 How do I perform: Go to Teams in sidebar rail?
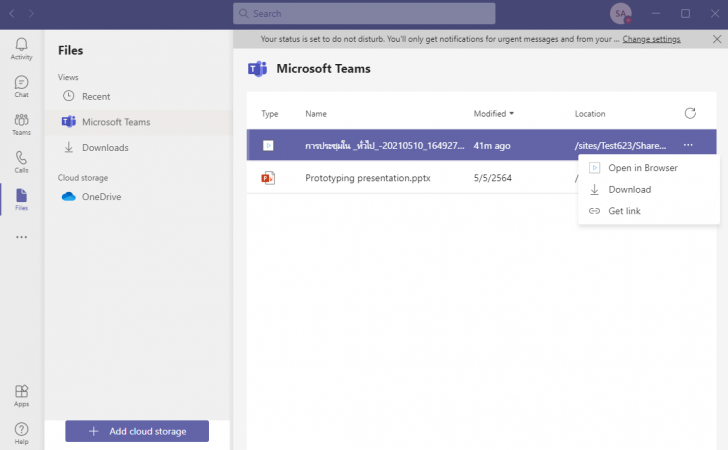pos(21,124)
